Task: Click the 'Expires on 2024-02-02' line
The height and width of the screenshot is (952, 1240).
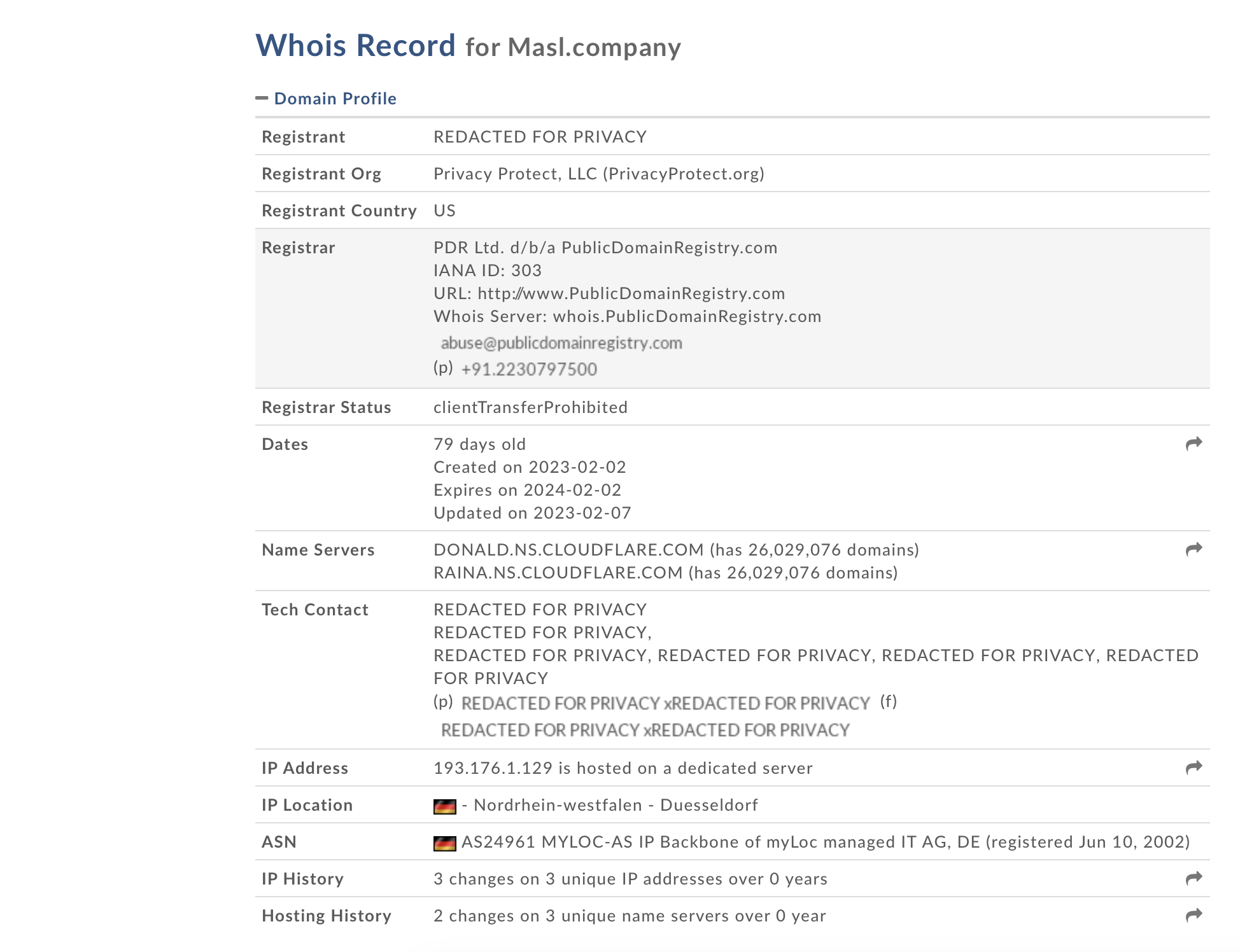Action: coord(527,490)
